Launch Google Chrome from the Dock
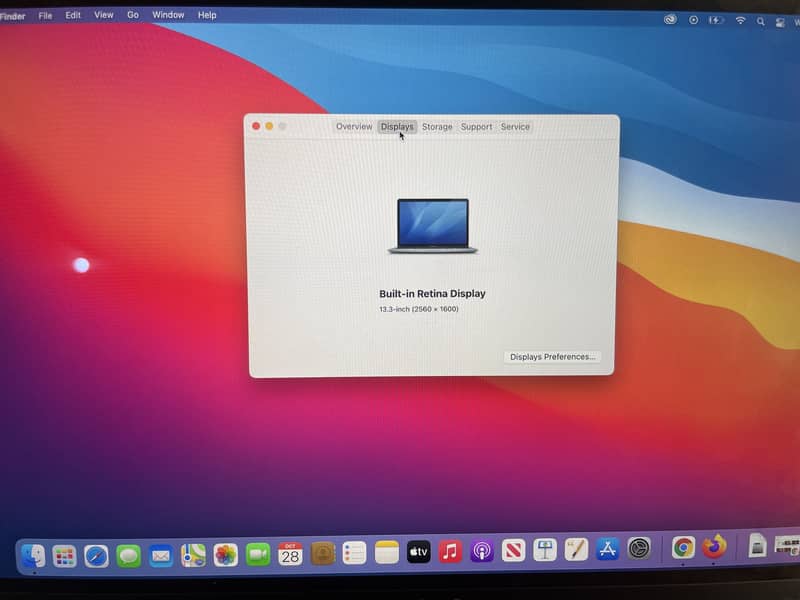This screenshot has height=600, width=800. click(x=683, y=547)
